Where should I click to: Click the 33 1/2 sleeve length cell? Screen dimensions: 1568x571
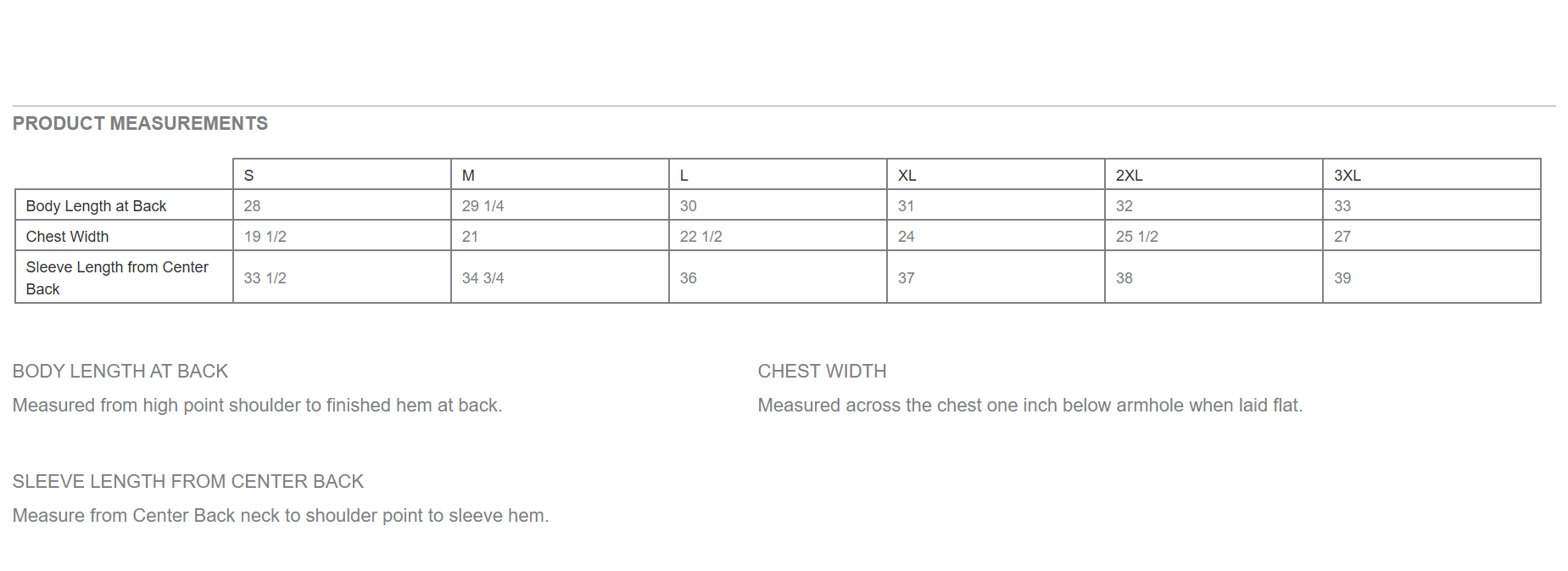(x=265, y=278)
